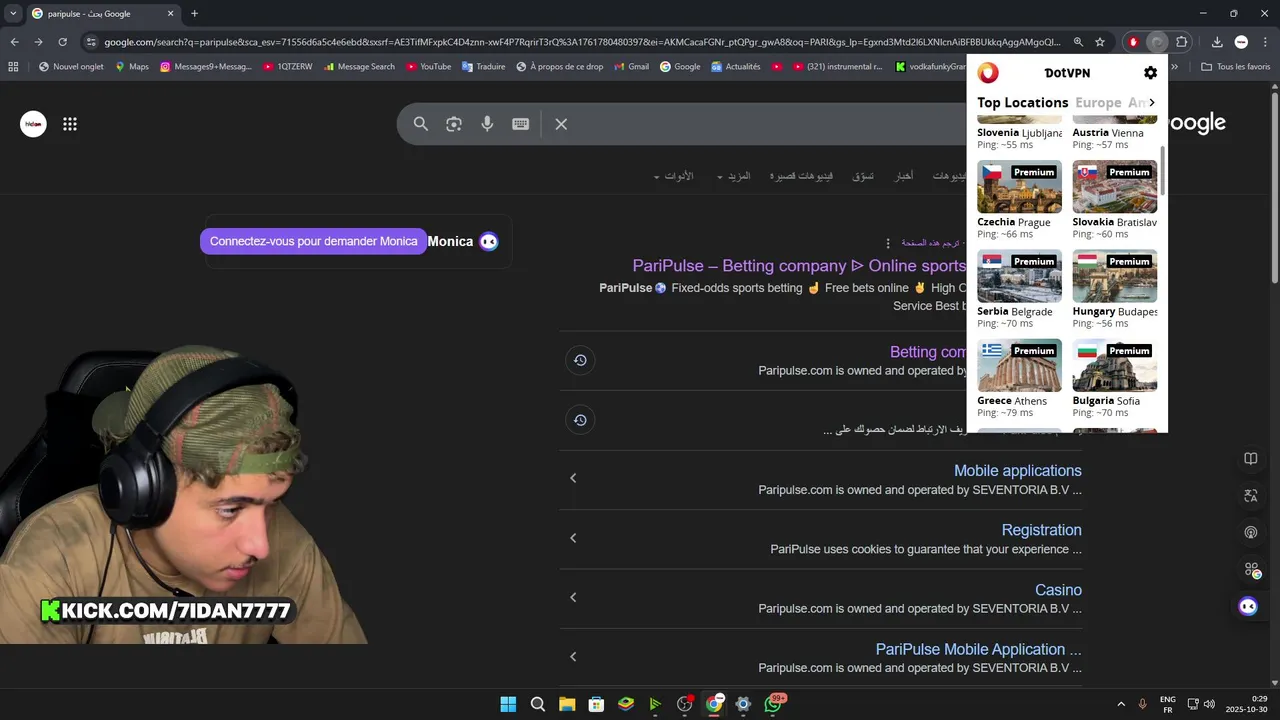Choose the Slovakia Bratislava server
1280x720 pixels.
1114,199
